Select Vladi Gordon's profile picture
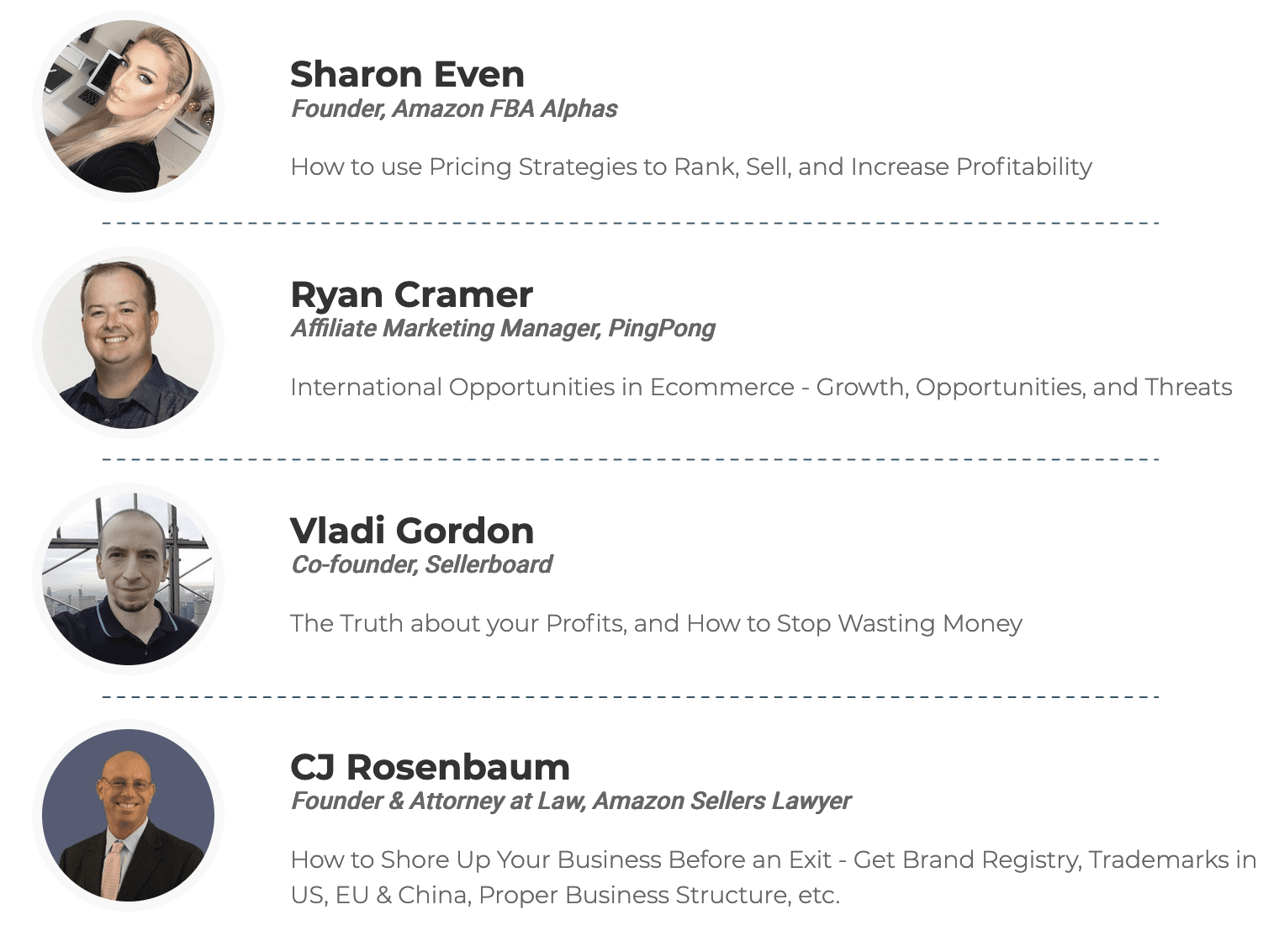 coord(128,579)
